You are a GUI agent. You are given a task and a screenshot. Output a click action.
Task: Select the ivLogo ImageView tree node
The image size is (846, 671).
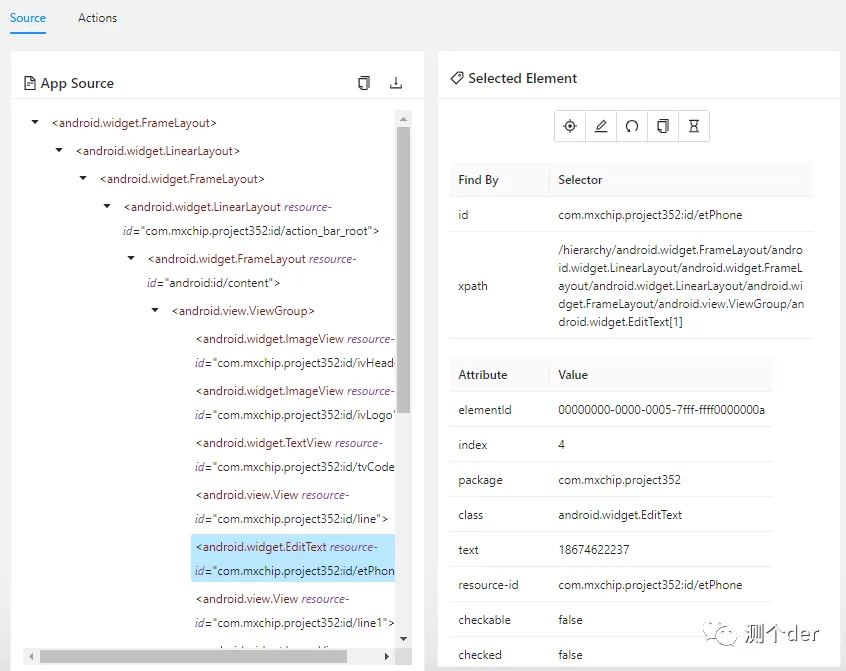pyautogui.click(x=294, y=403)
